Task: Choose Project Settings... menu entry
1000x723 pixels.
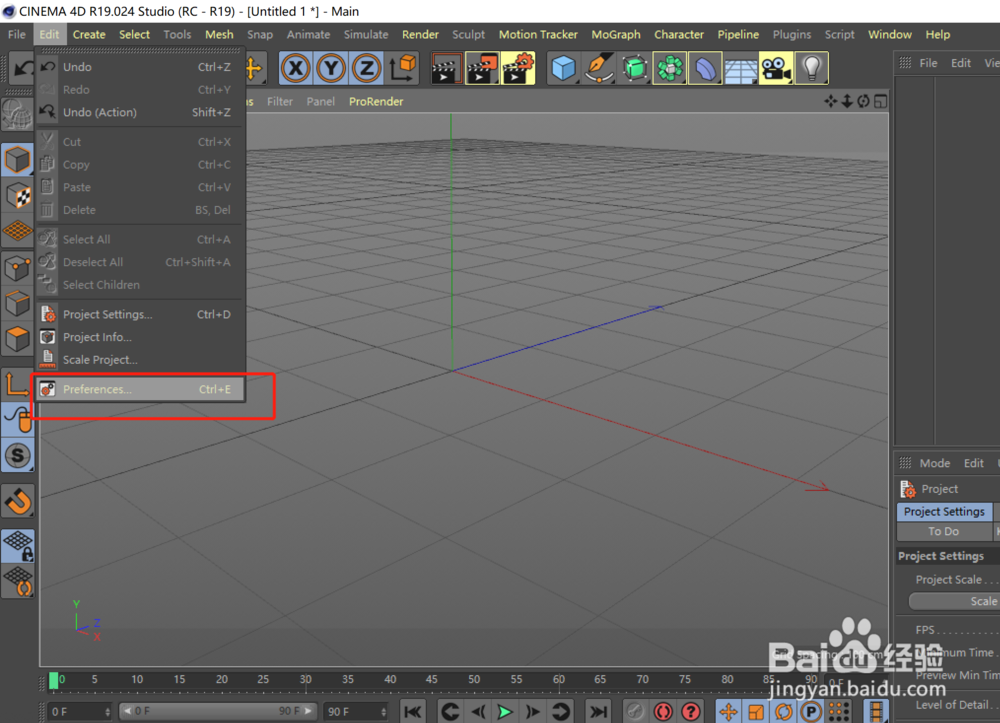Action: pyautogui.click(x=140, y=314)
